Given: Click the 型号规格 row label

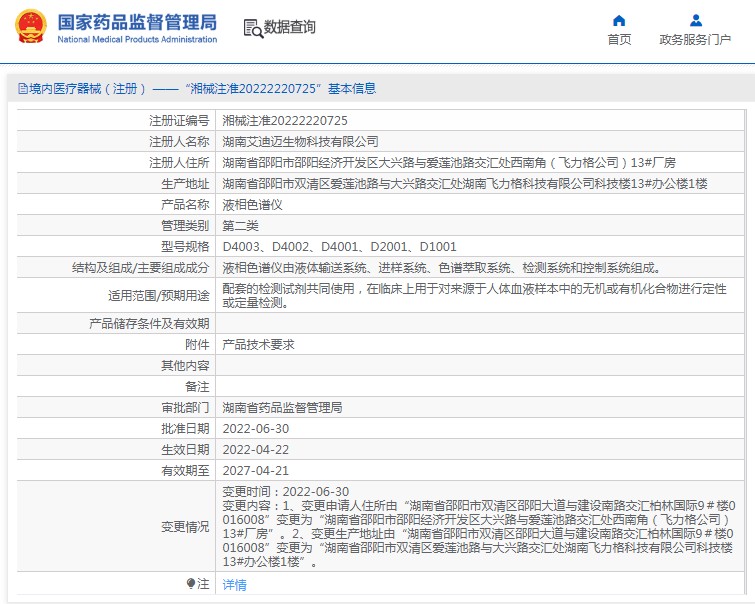Looking at the screenshot, I should click(x=185, y=247).
